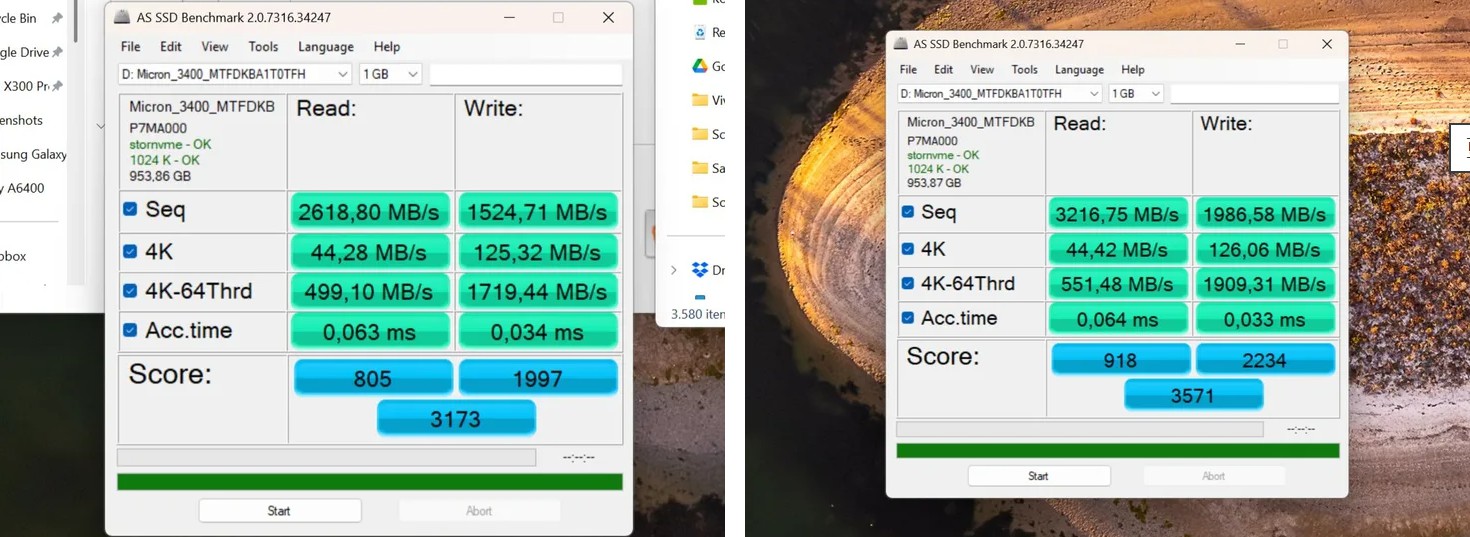Click the Dropbox icon labeled 'Dr'

700,270
